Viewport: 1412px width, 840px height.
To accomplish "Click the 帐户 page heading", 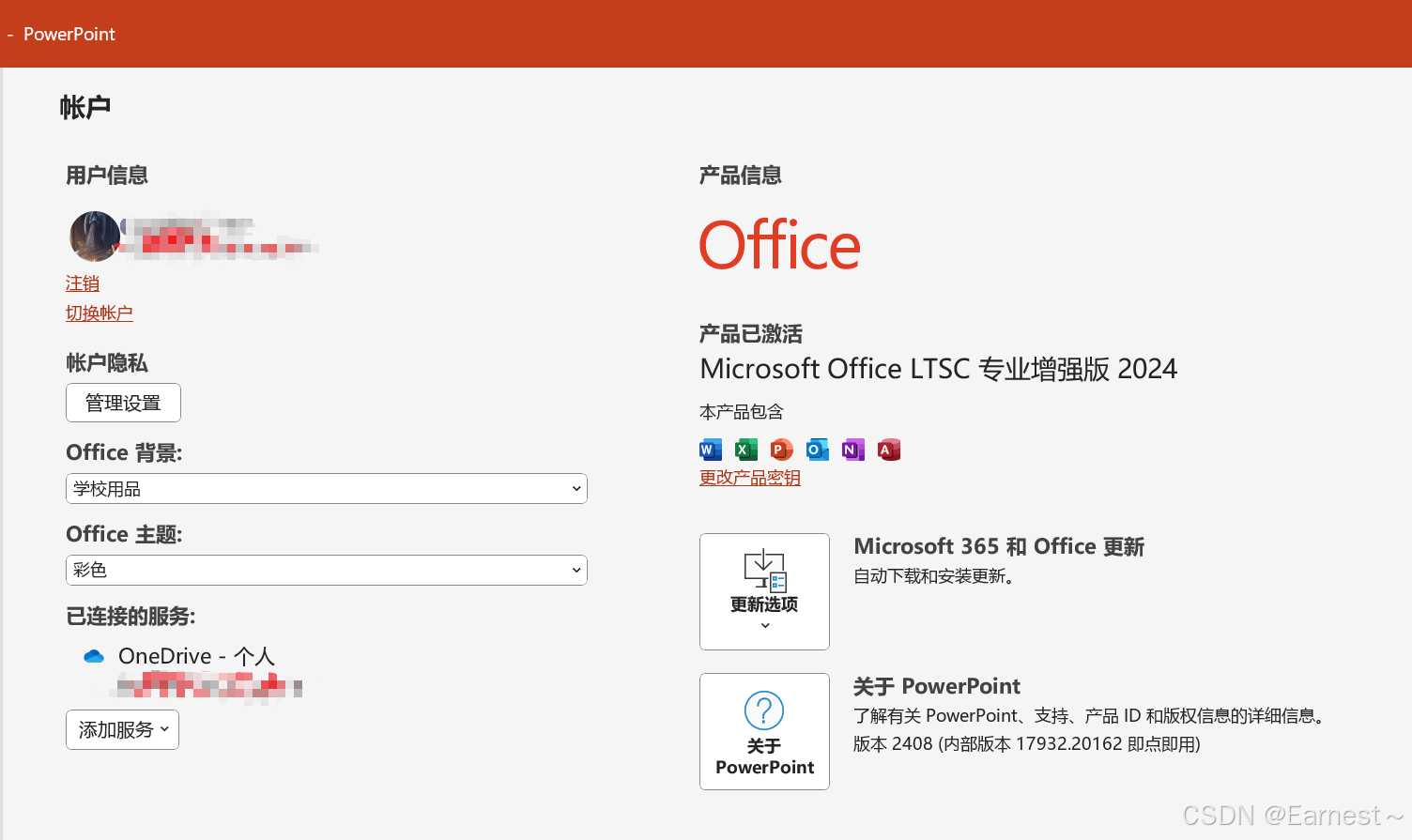I will pos(85,107).
